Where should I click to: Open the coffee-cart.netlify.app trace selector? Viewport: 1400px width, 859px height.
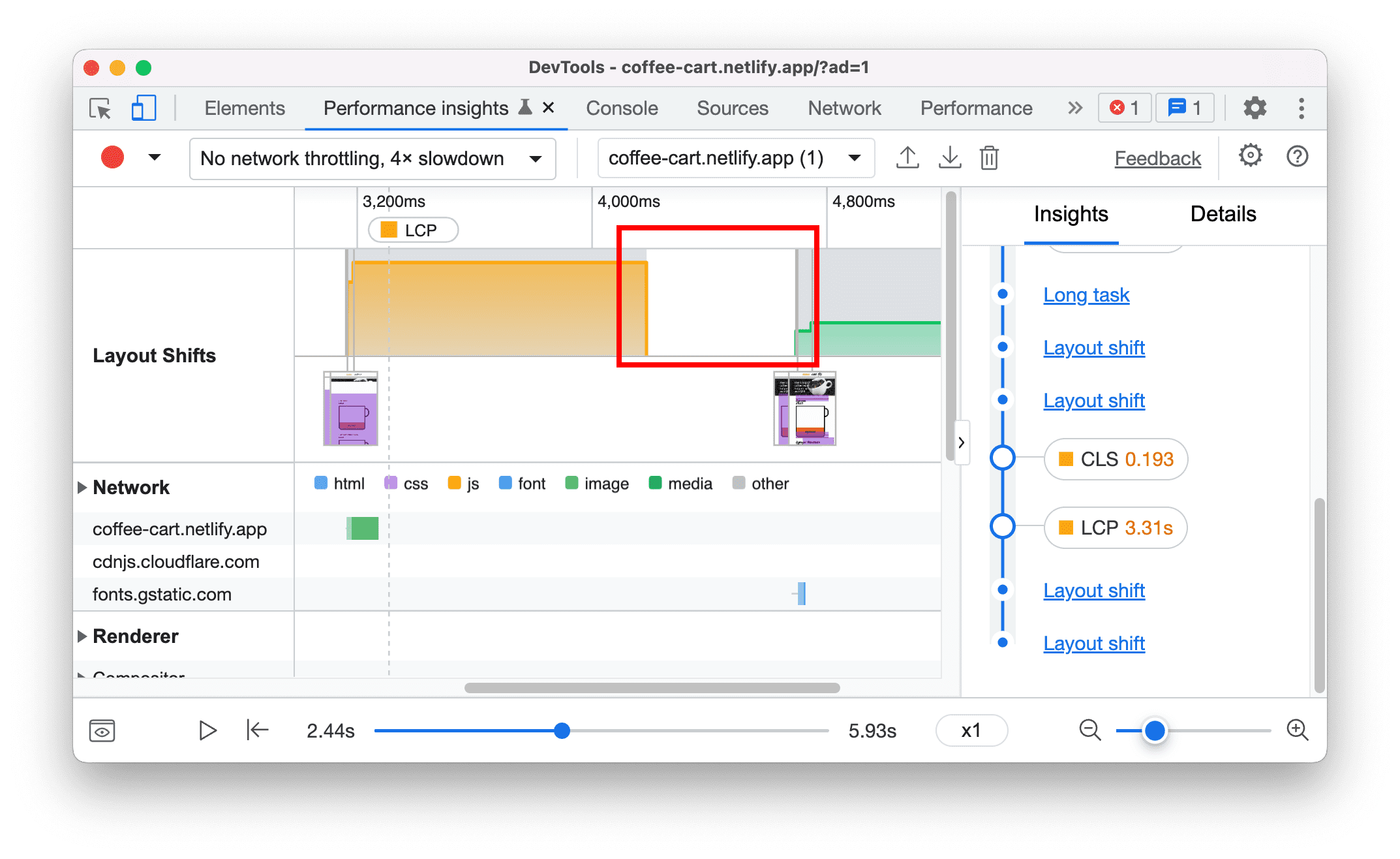tap(730, 157)
